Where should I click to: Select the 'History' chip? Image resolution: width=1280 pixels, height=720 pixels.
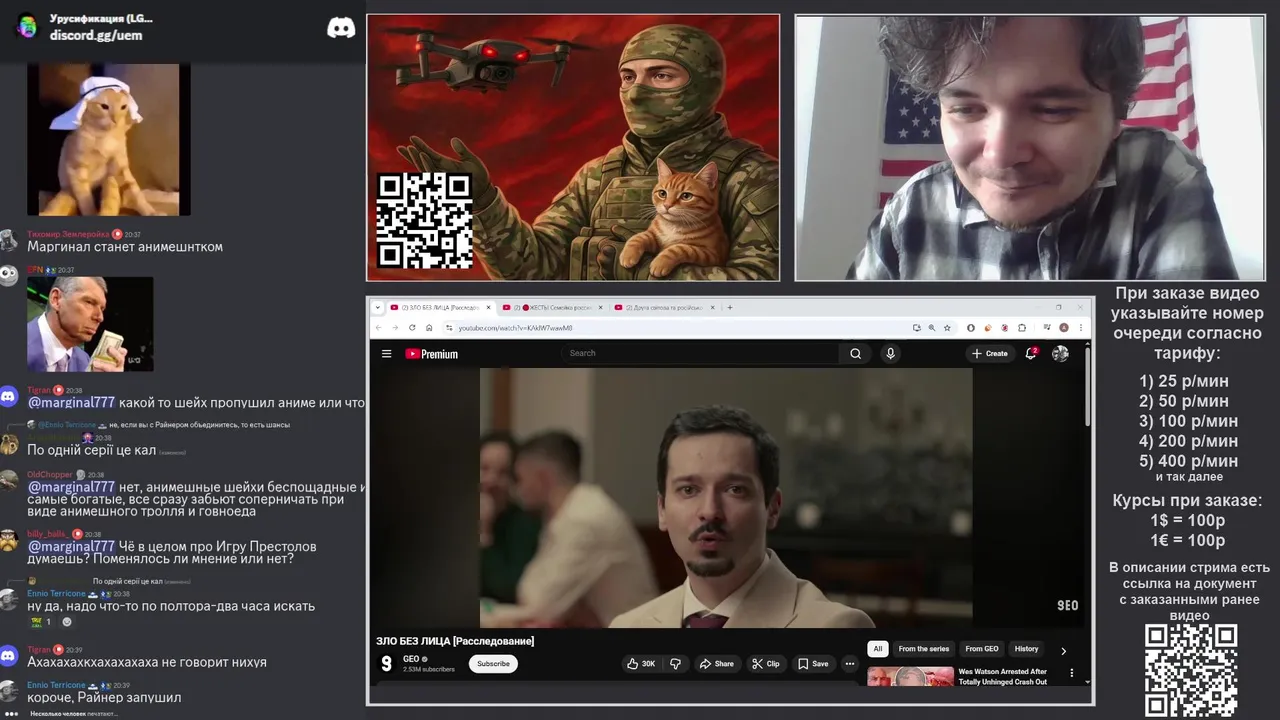pos(1026,649)
